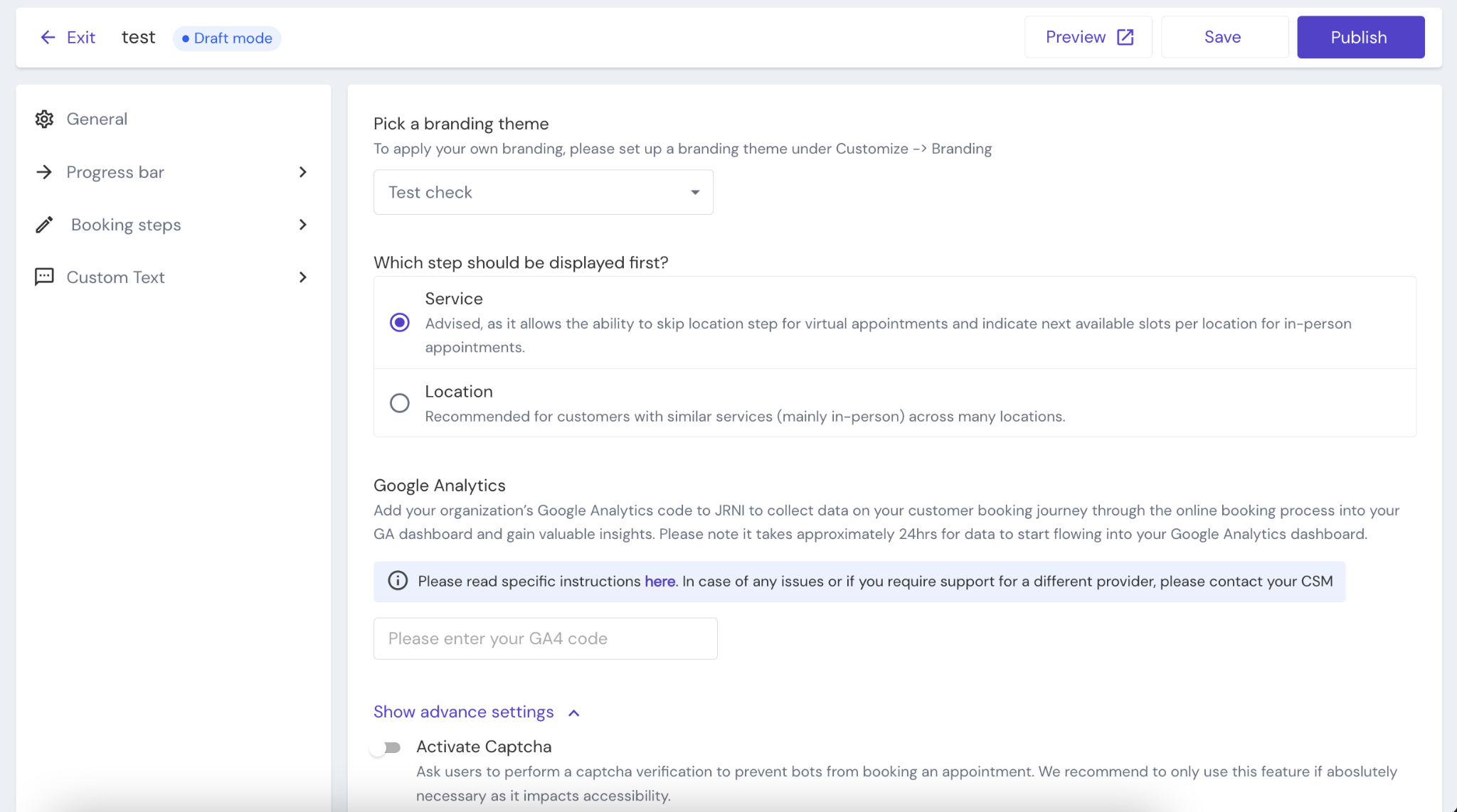The height and width of the screenshot is (812, 1457).
Task: Expand the Booking steps section chevron
Action: tap(303, 225)
